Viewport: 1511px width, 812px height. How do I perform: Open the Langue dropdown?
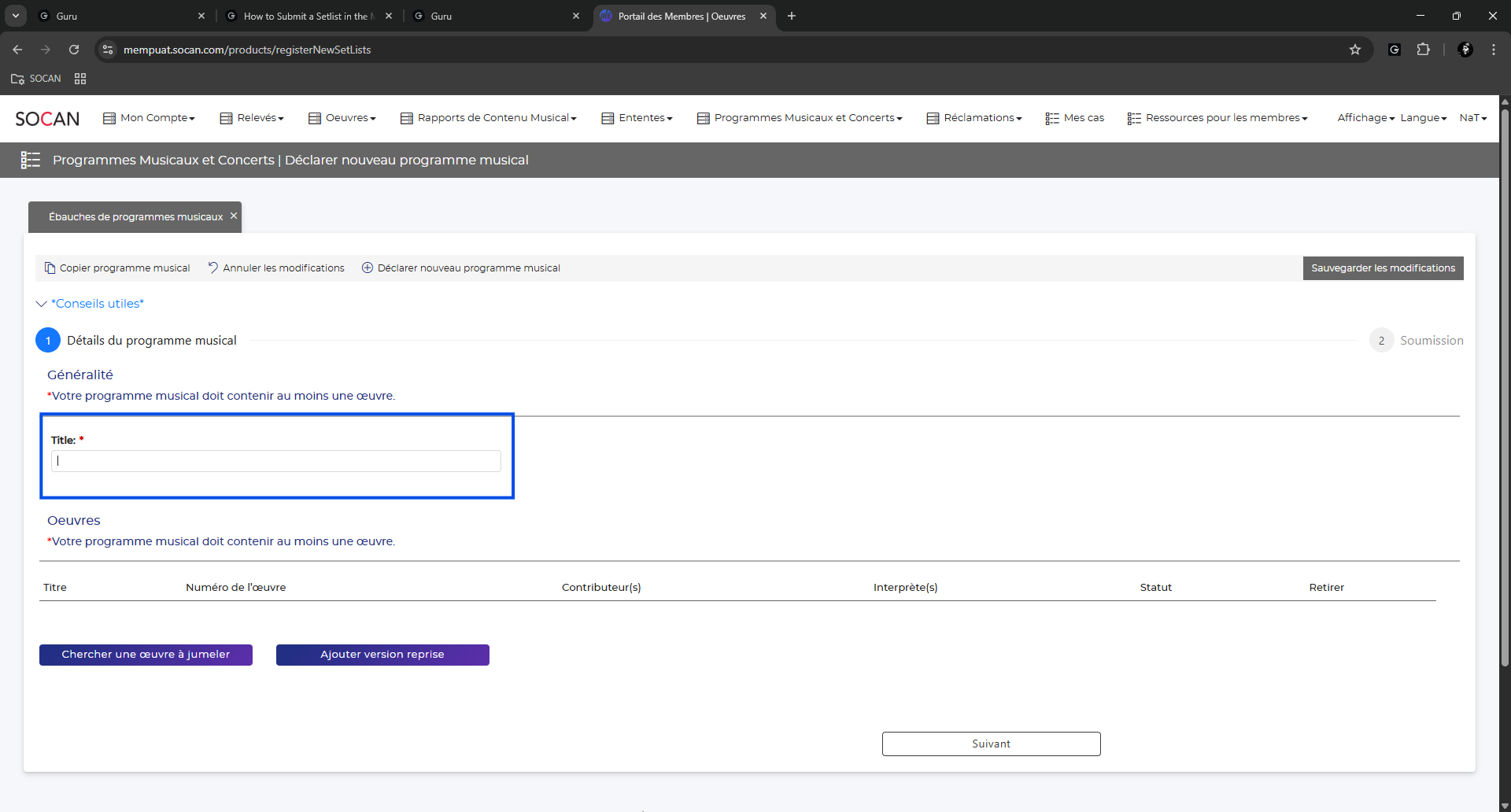coord(1423,118)
